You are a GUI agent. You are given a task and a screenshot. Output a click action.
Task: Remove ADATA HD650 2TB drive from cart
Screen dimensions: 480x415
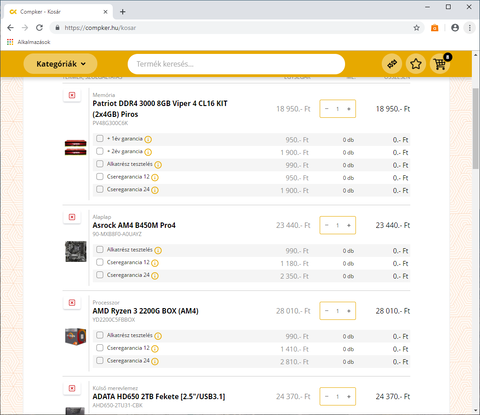[72, 388]
